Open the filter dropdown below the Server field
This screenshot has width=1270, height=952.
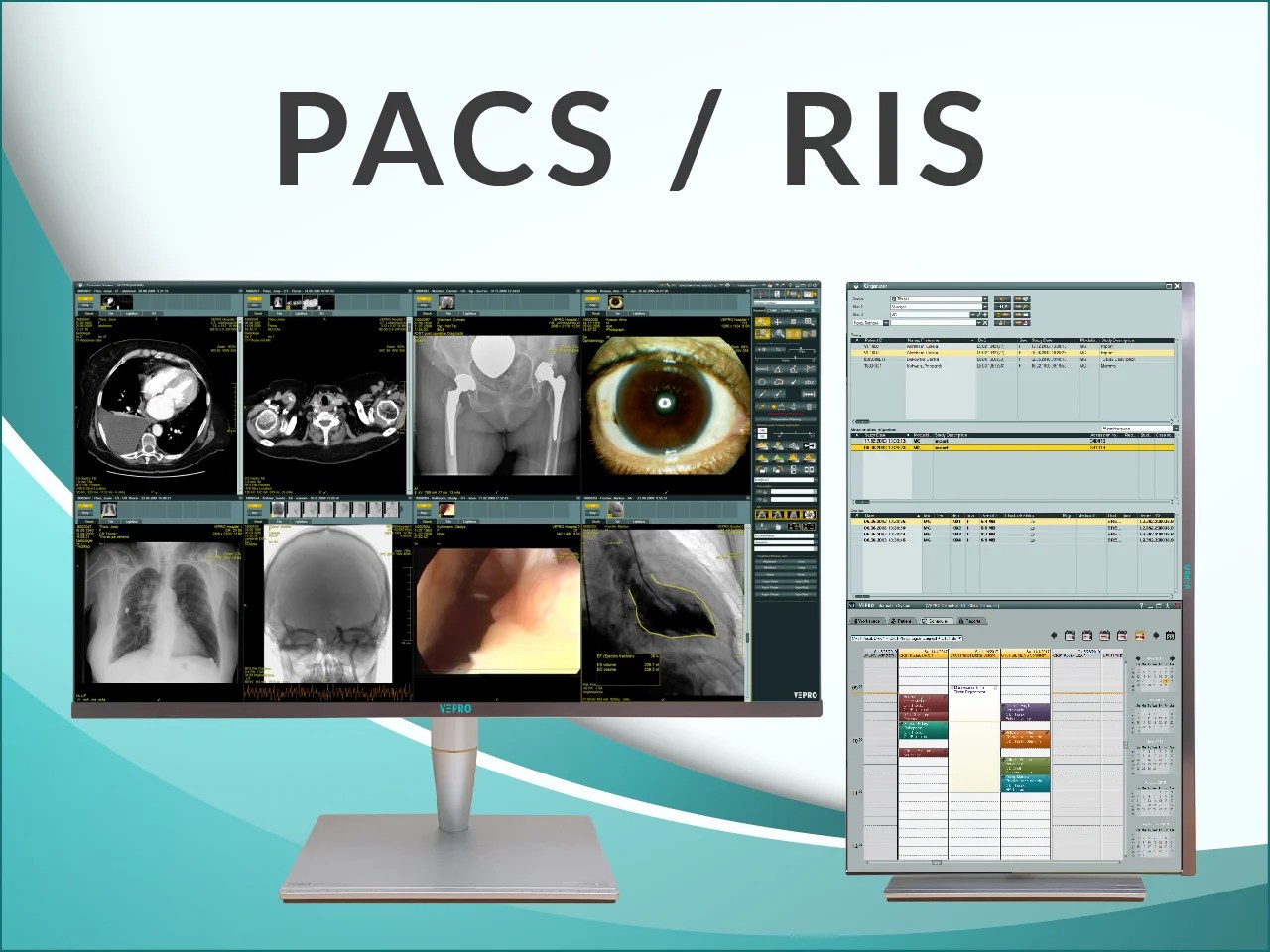[x=985, y=307]
